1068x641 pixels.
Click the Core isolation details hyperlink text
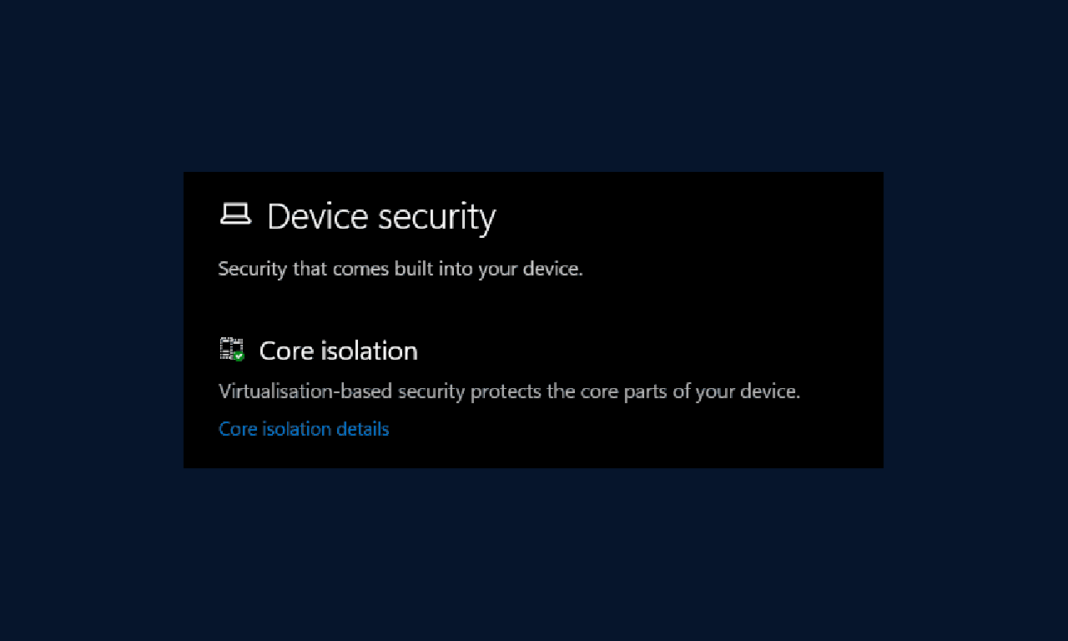pyautogui.click(x=303, y=428)
